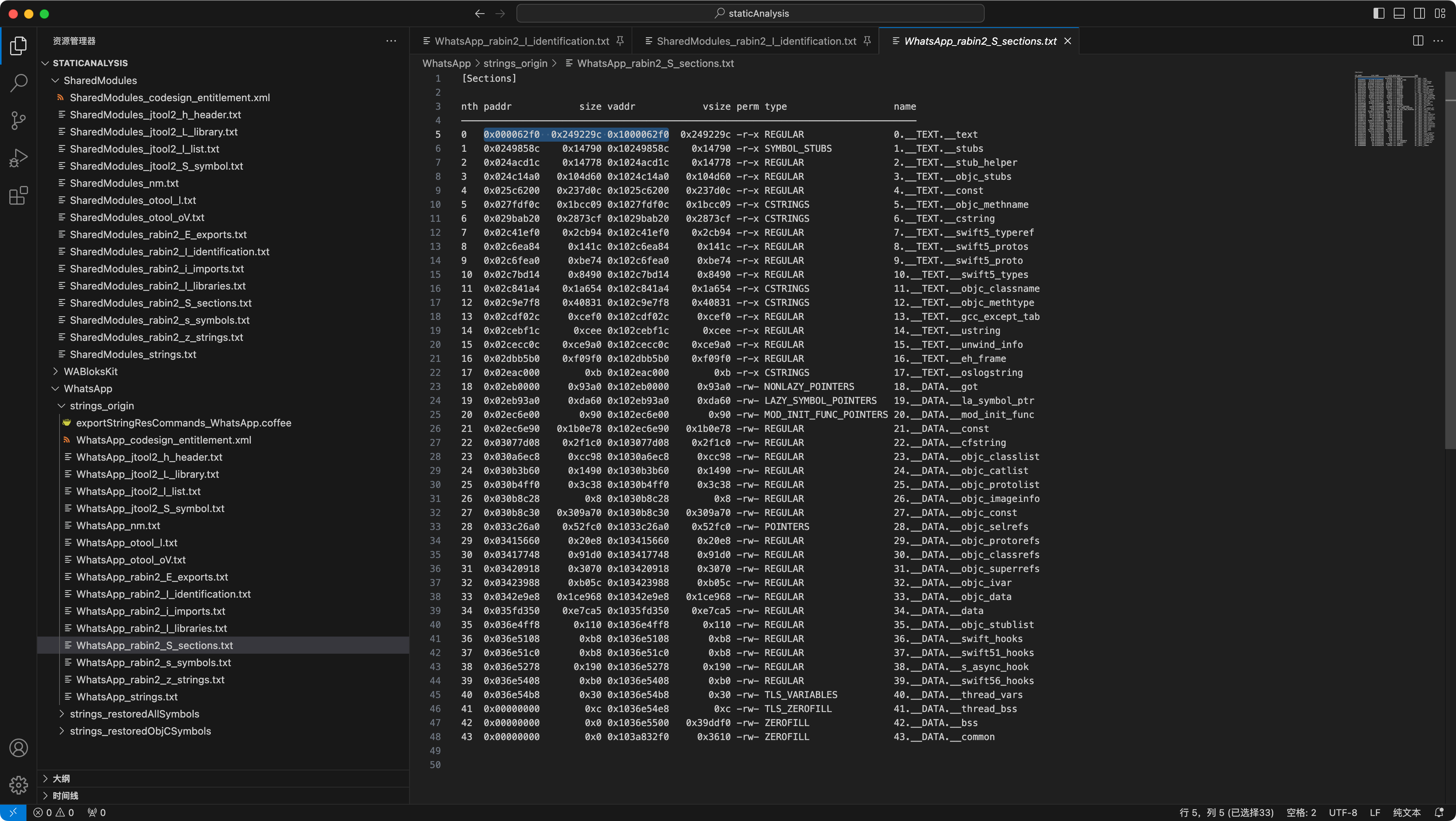This screenshot has height=821, width=1456.
Task: Click the 43.__DATA.__common section name
Action: coord(944,737)
